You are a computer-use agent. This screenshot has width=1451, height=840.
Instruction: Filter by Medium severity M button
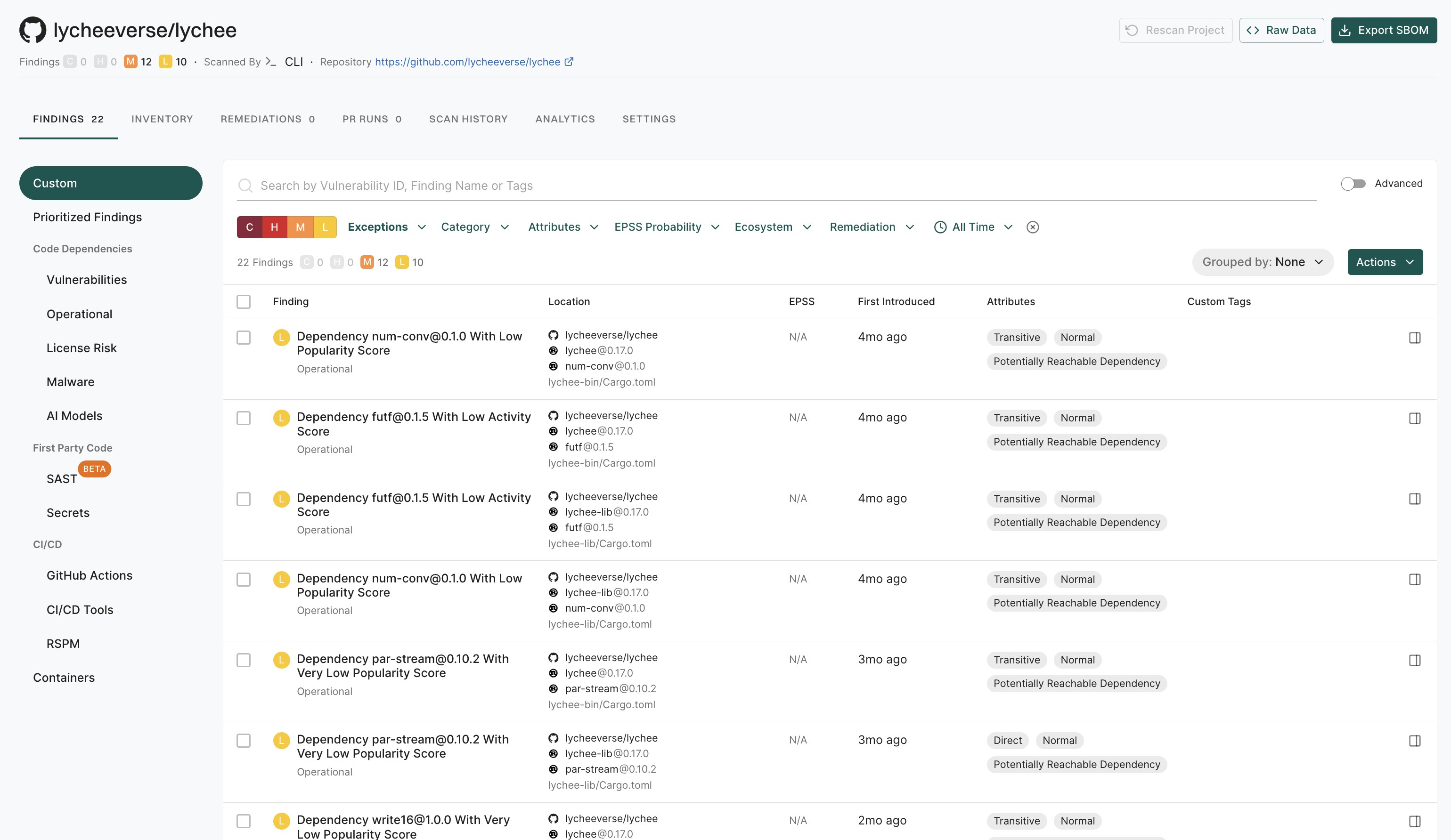(300, 227)
